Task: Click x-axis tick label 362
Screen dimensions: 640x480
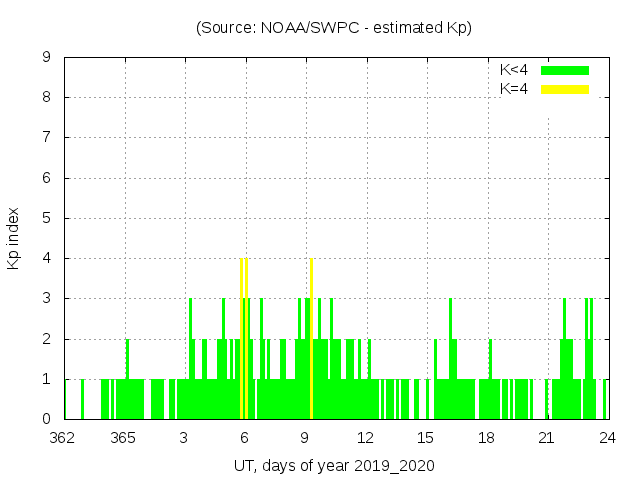Action: click(62, 437)
